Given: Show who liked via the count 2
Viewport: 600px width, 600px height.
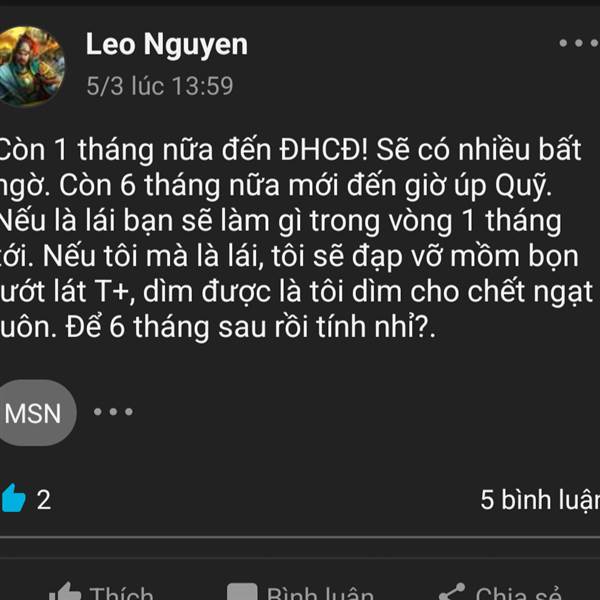Looking at the screenshot, I should (44, 500).
